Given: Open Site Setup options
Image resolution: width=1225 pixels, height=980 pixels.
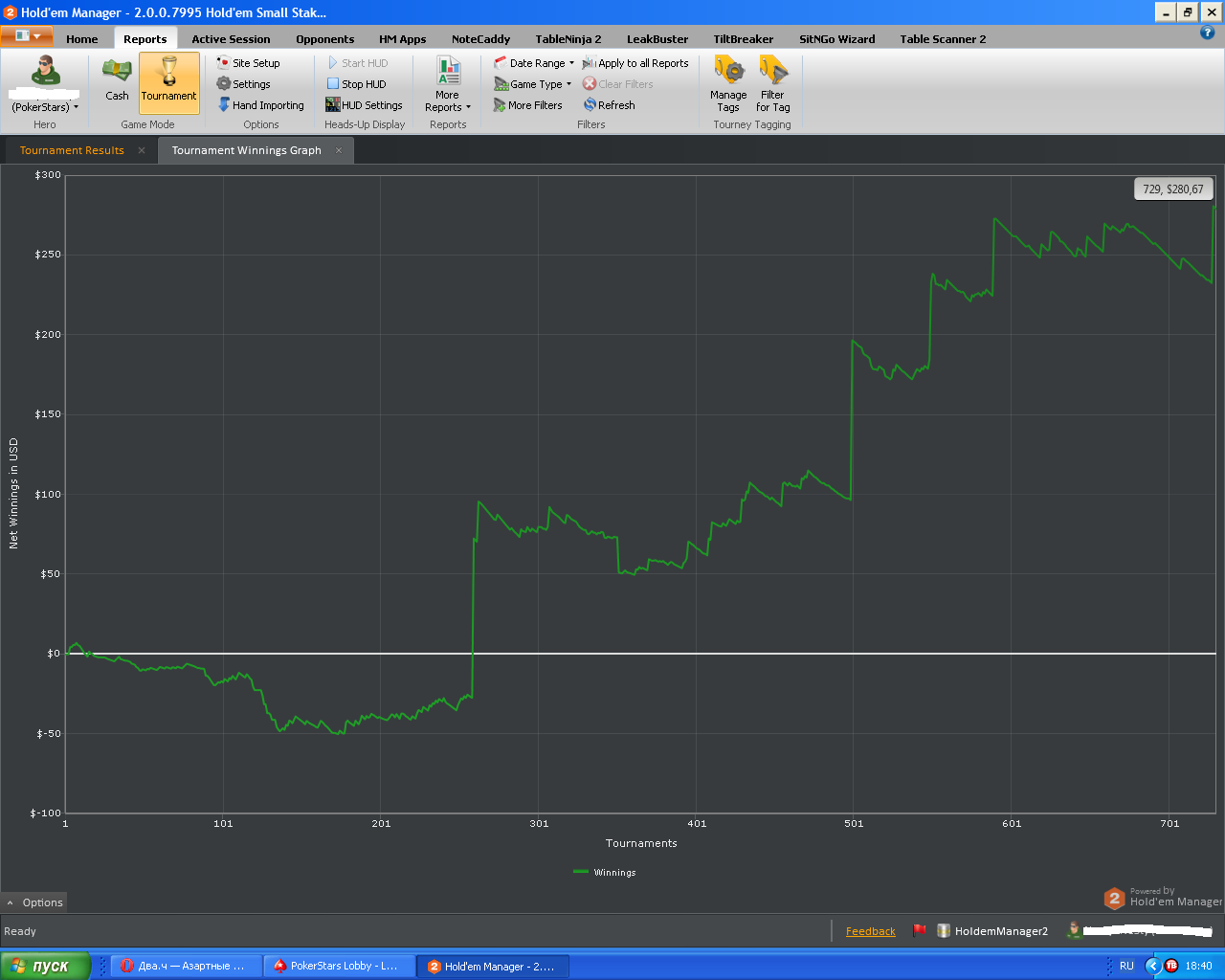Looking at the screenshot, I should pos(248,63).
